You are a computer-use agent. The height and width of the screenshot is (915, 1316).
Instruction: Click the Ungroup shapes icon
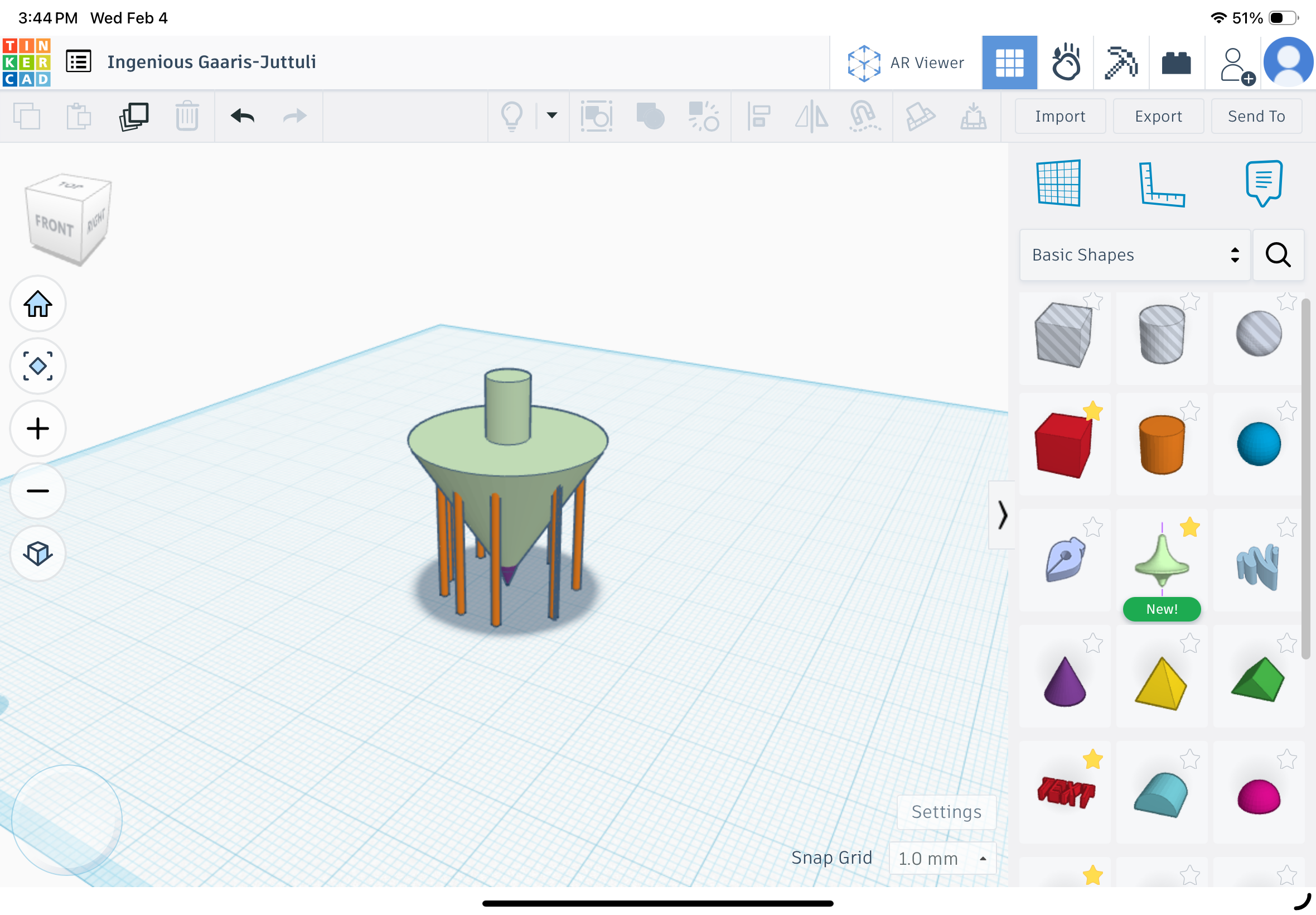[x=703, y=117]
